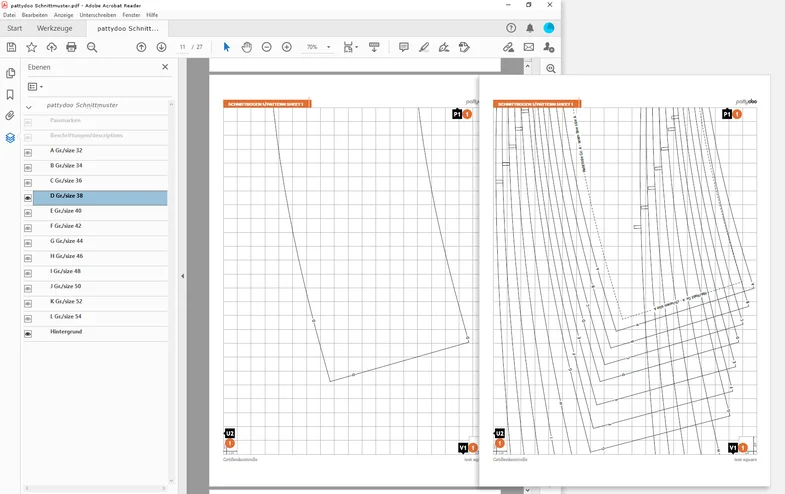785x494 pixels.
Task: Open the attachments paperclip panel
Action: [10, 116]
